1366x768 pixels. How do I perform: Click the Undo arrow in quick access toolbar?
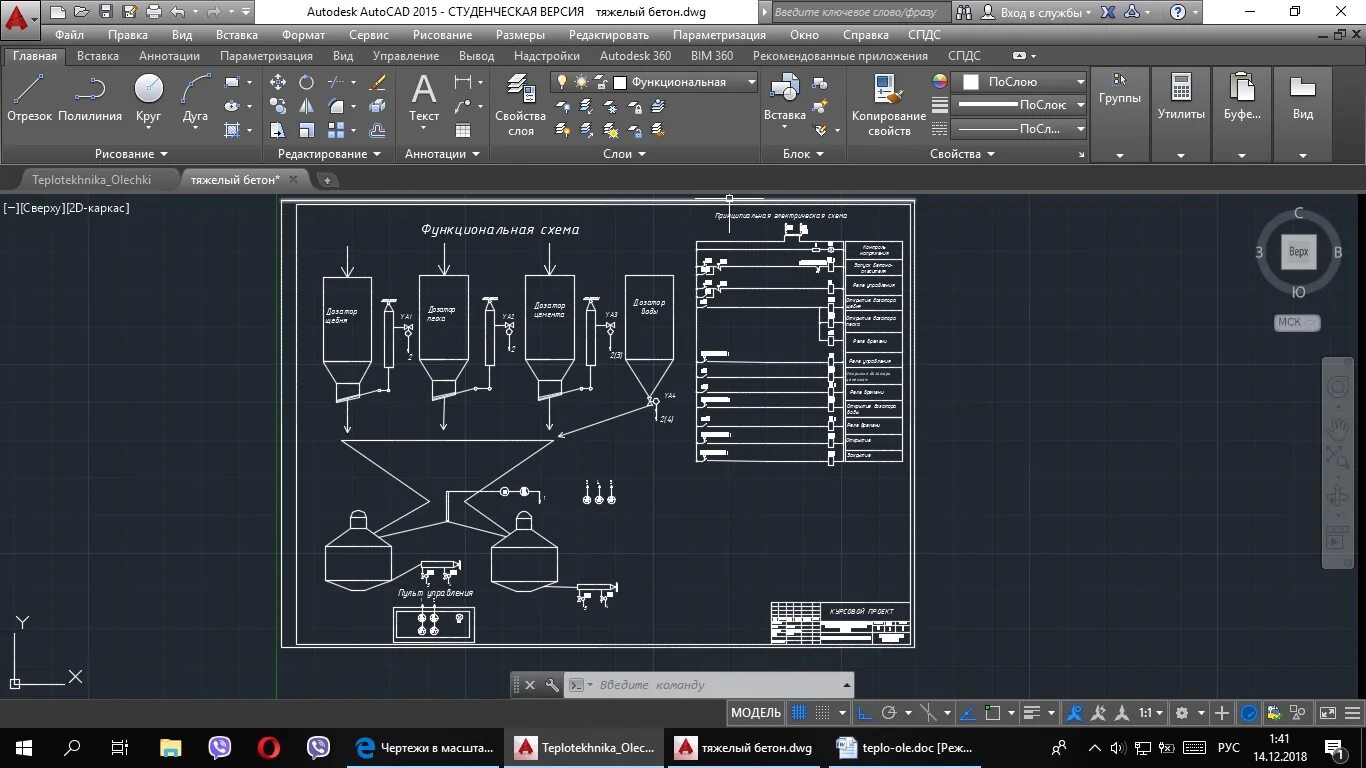tap(177, 12)
